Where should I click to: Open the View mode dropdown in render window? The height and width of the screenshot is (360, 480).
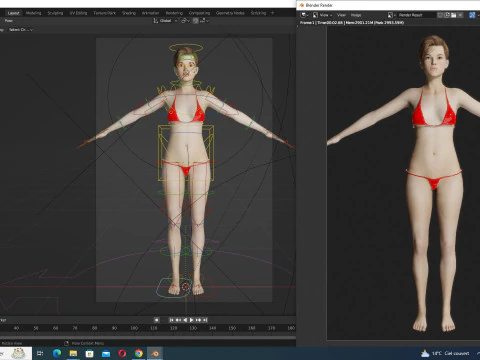[322, 15]
